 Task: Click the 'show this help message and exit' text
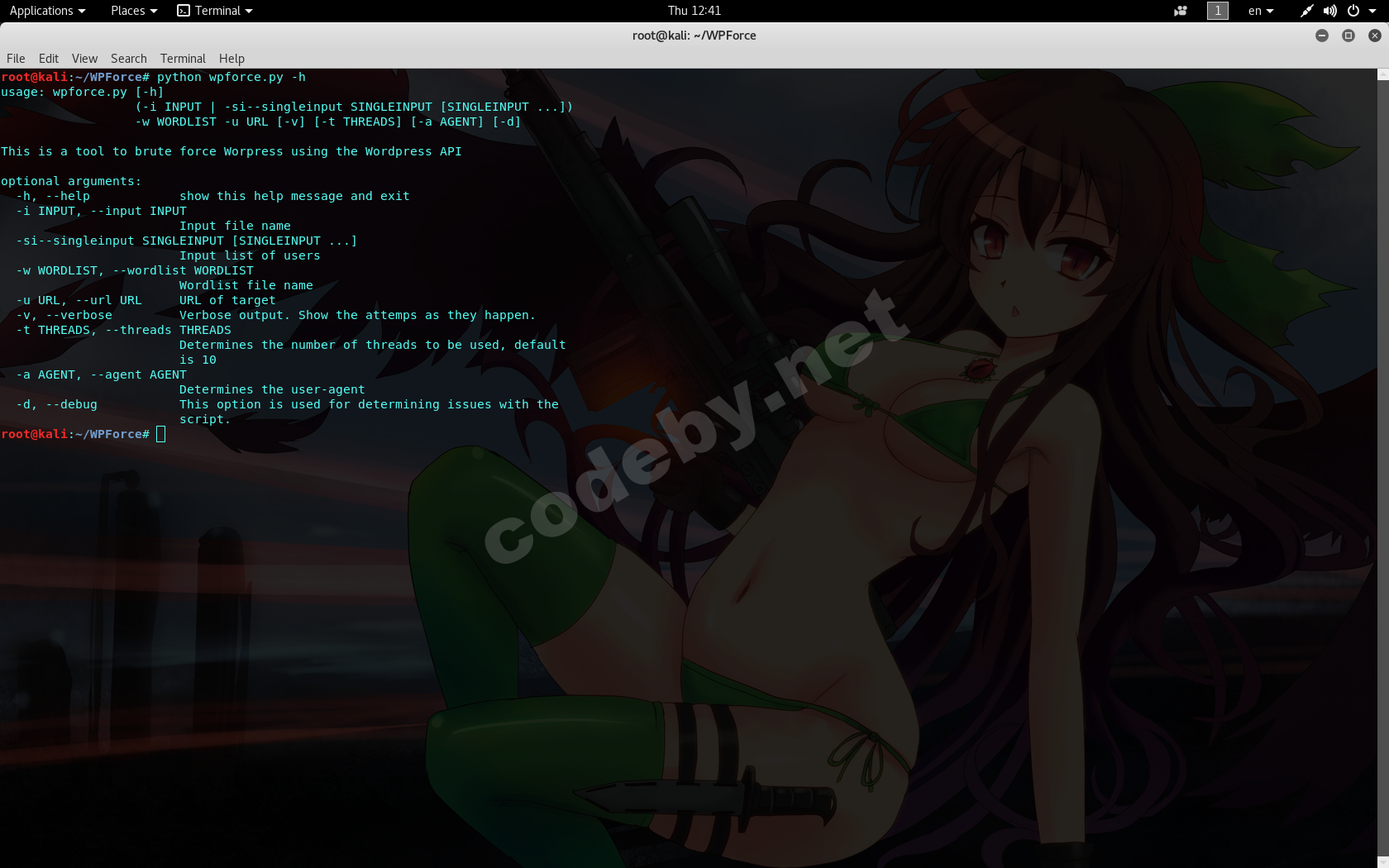pos(294,196)
